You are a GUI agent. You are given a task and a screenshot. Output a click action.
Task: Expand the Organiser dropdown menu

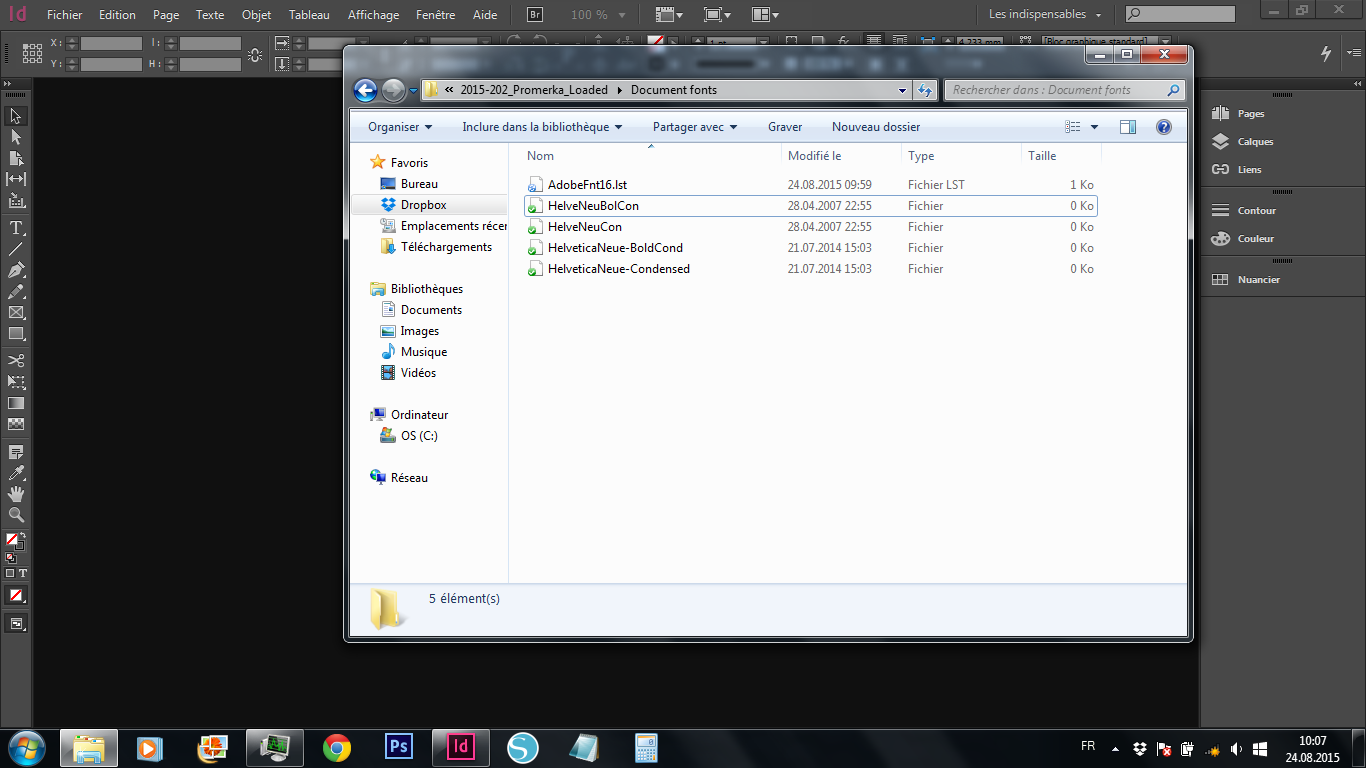(x=400, y=127)
